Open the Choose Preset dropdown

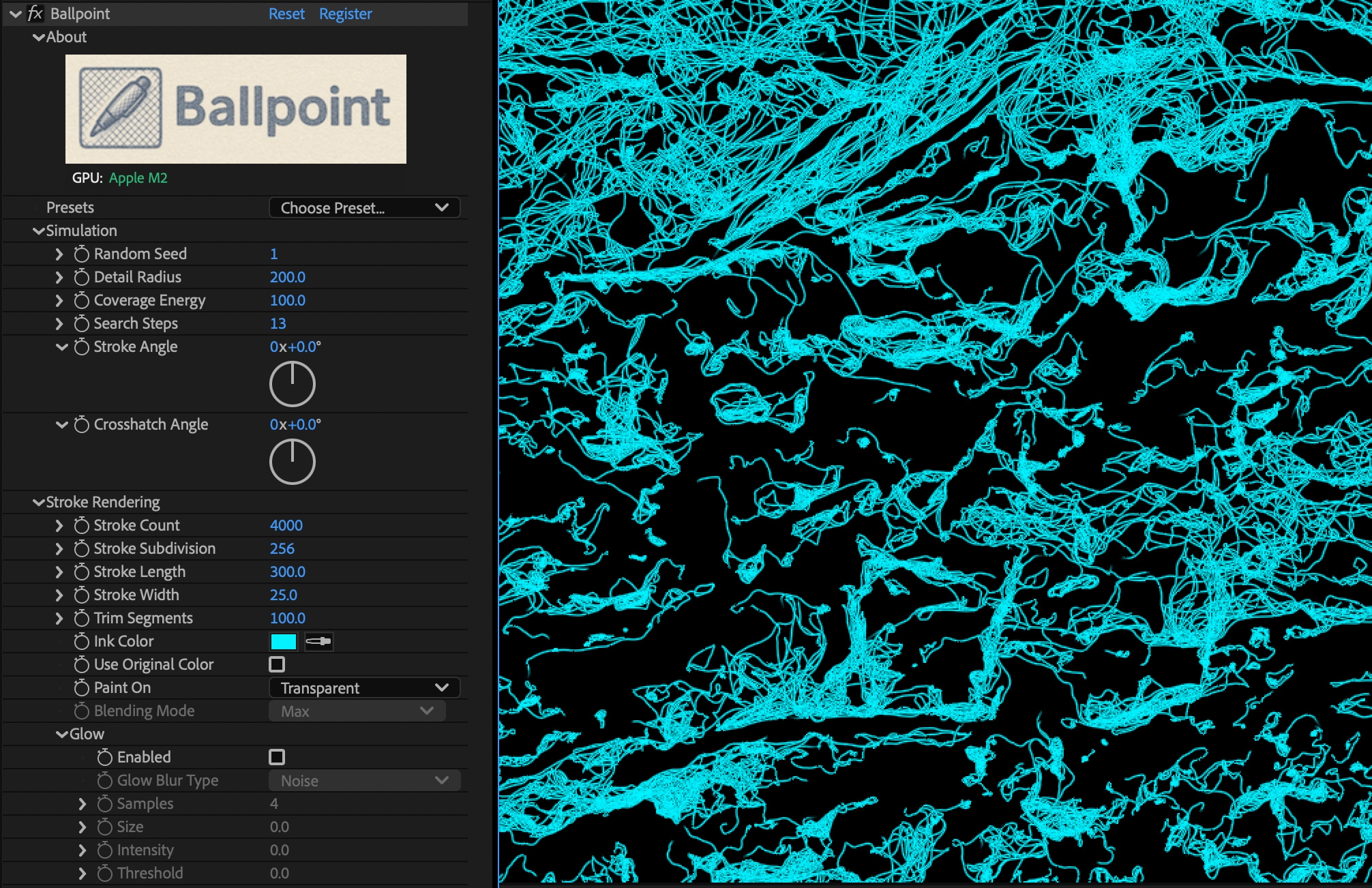364,208
